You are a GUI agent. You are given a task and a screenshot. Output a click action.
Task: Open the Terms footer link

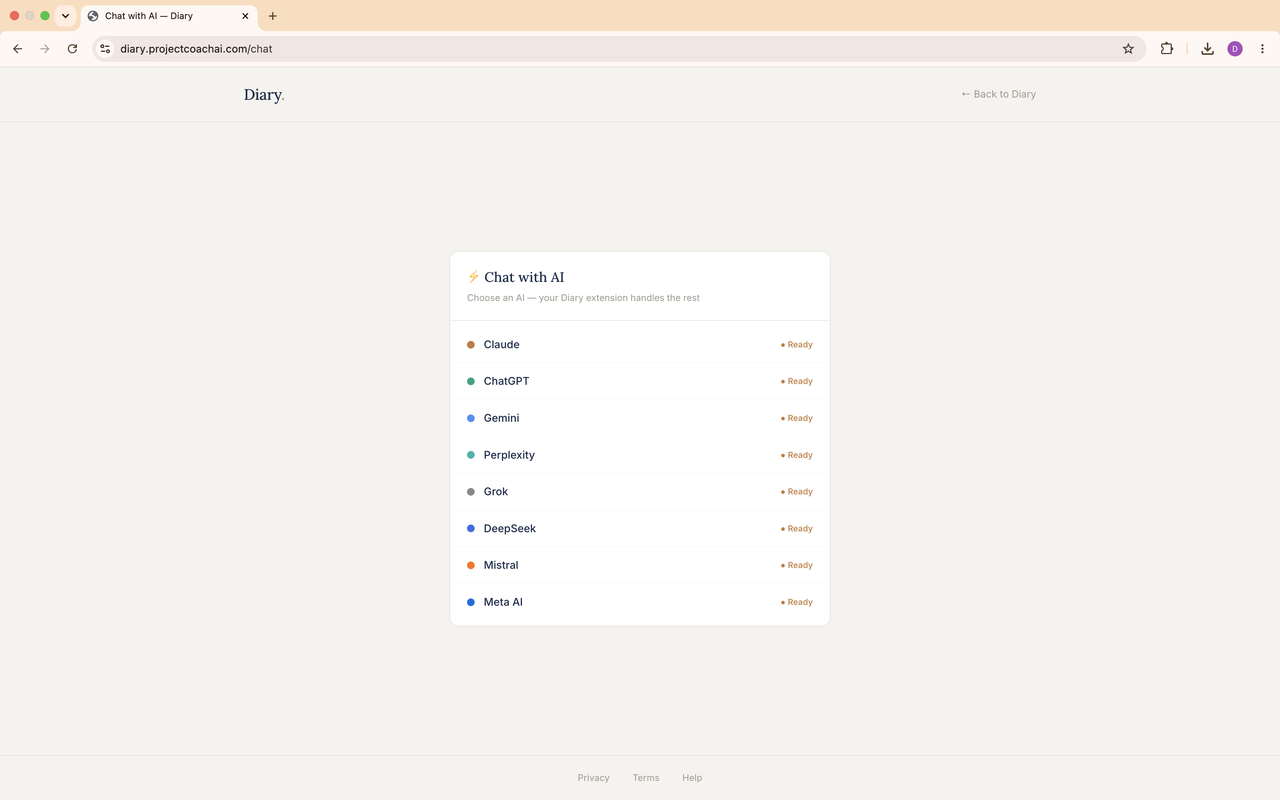coord(646,778)
